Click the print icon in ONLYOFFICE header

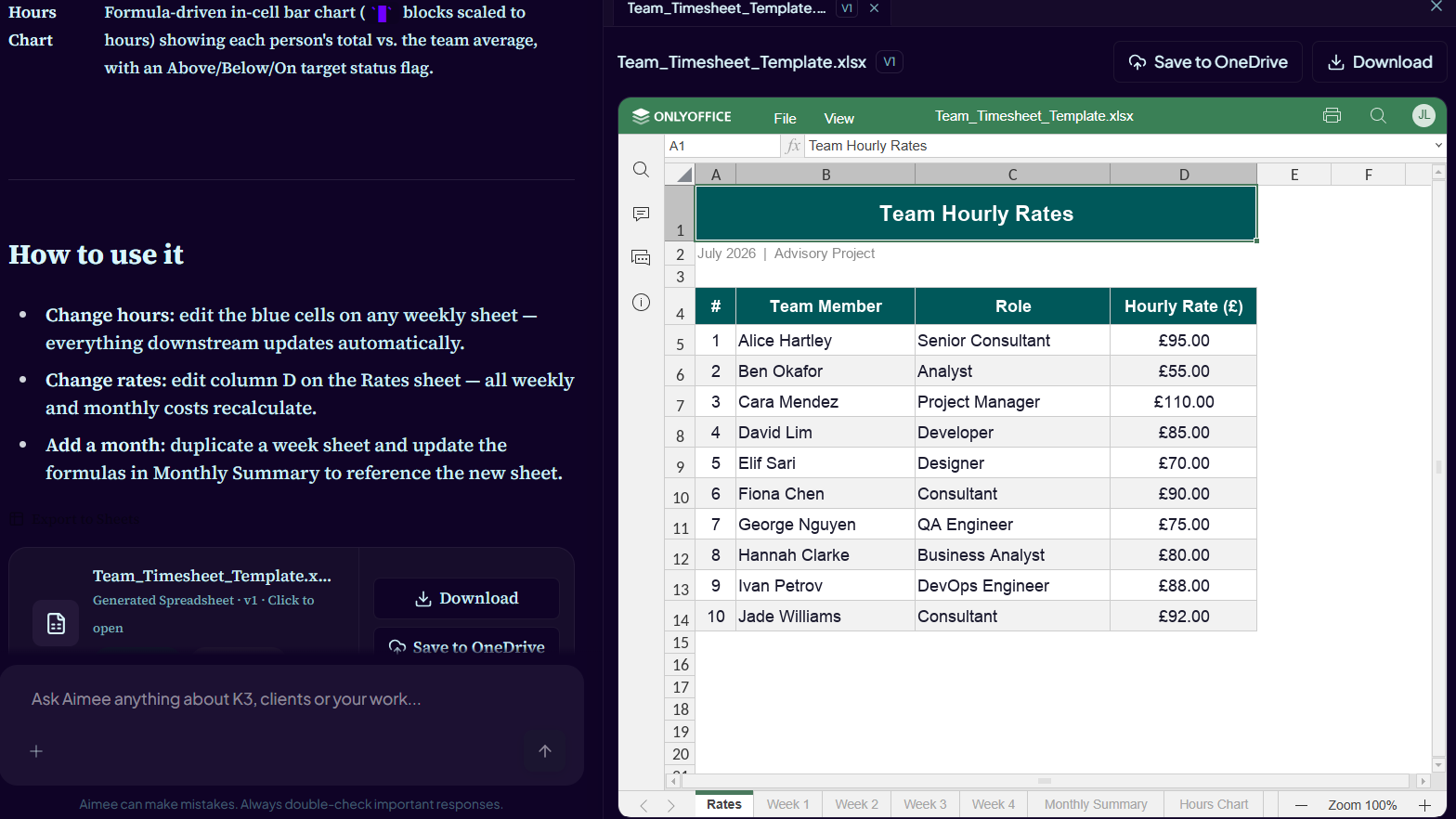pyautogui.click(x=1332, y=116)
